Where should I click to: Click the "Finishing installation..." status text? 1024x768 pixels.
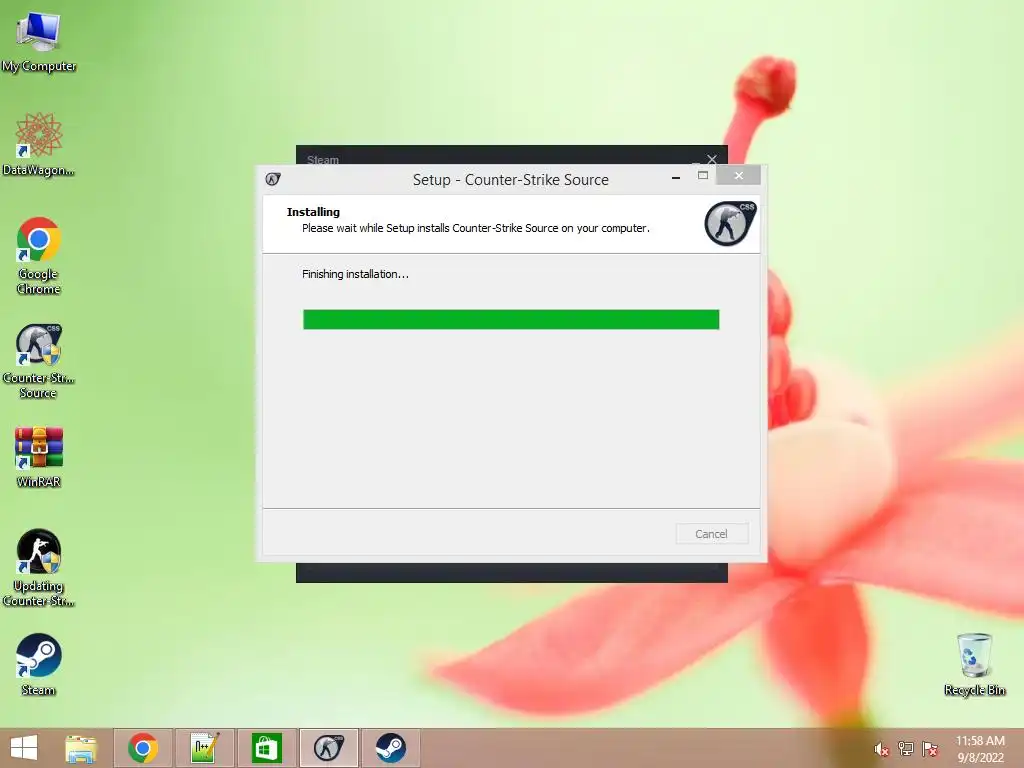(x=355, y=274)
